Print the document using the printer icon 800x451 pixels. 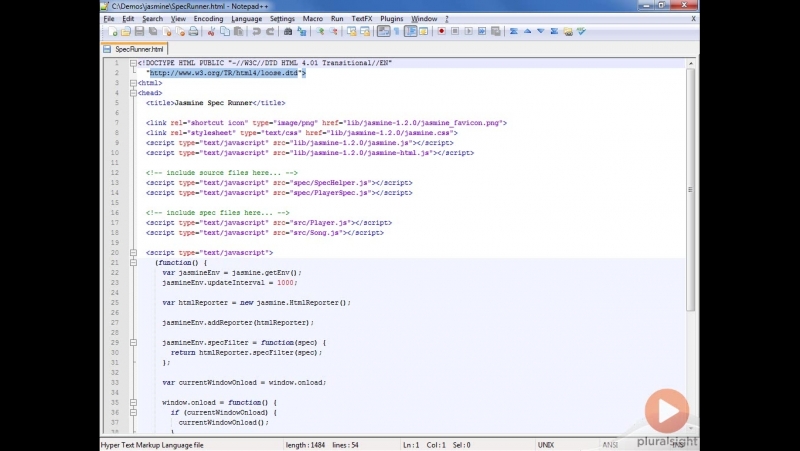(193, 32)
